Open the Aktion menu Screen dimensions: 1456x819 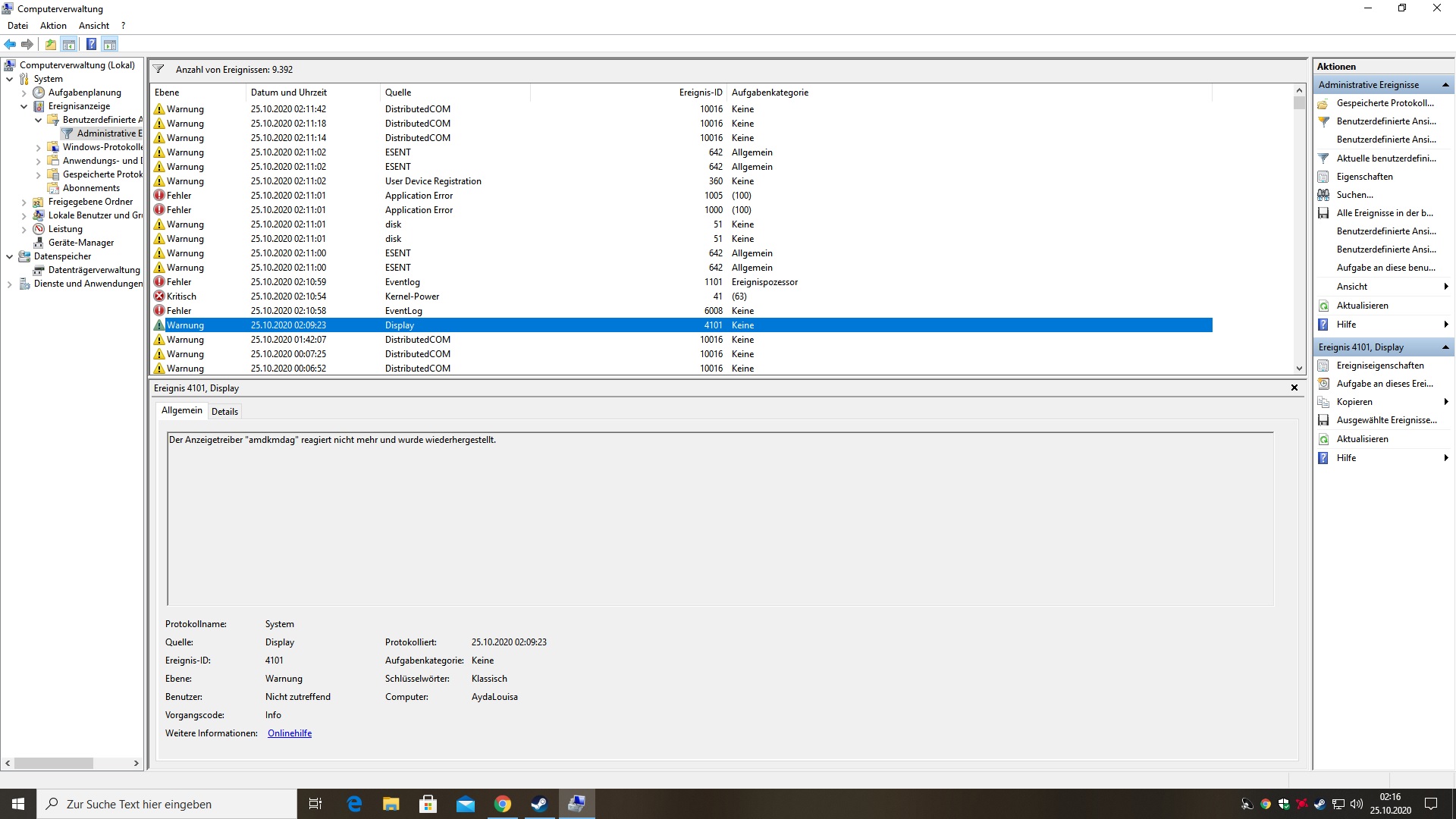coord(53,25)
